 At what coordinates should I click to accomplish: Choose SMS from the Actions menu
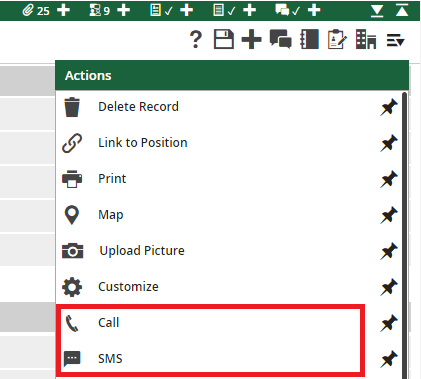click(x=110, y=359)
